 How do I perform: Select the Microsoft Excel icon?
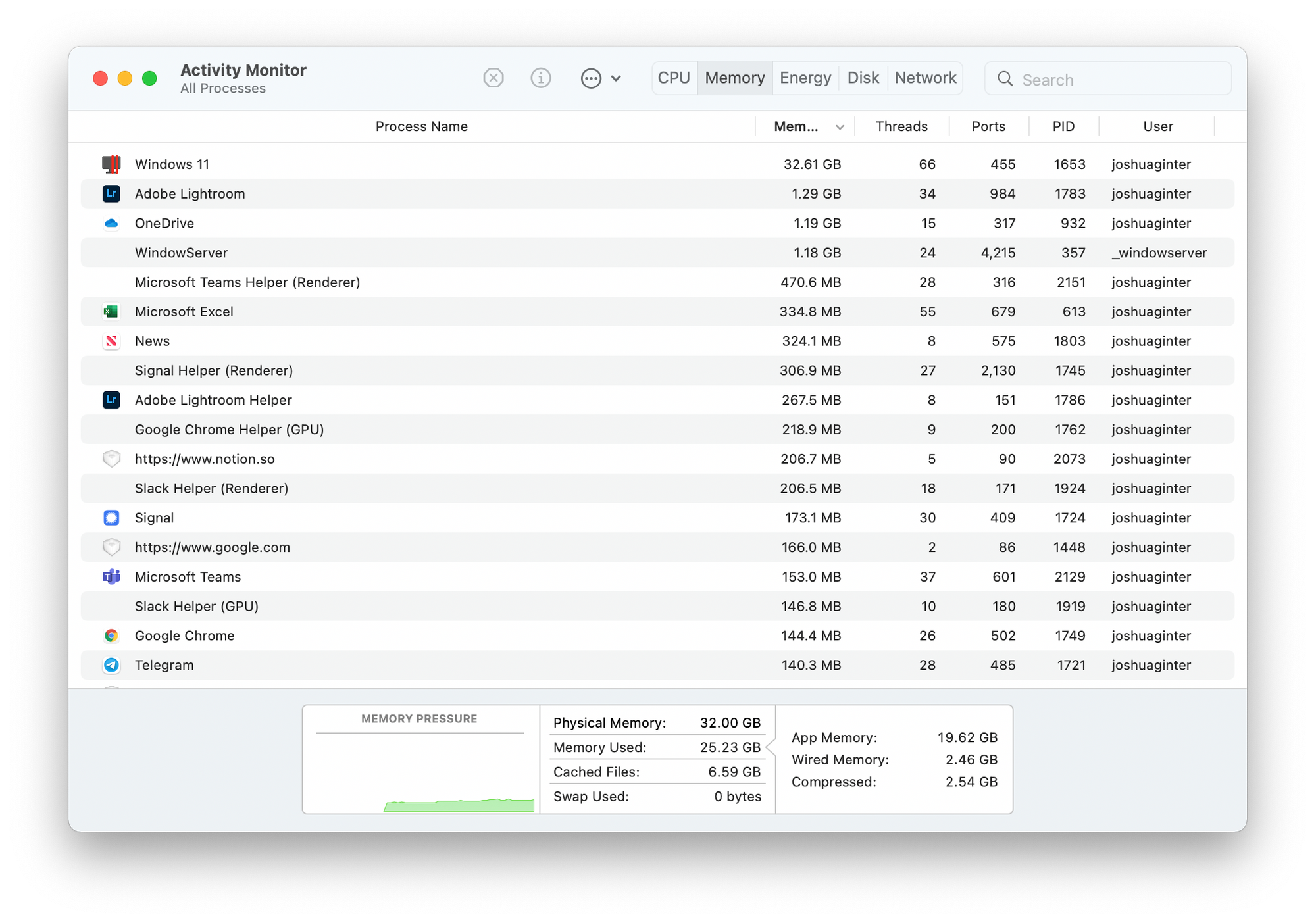(111, 311)
